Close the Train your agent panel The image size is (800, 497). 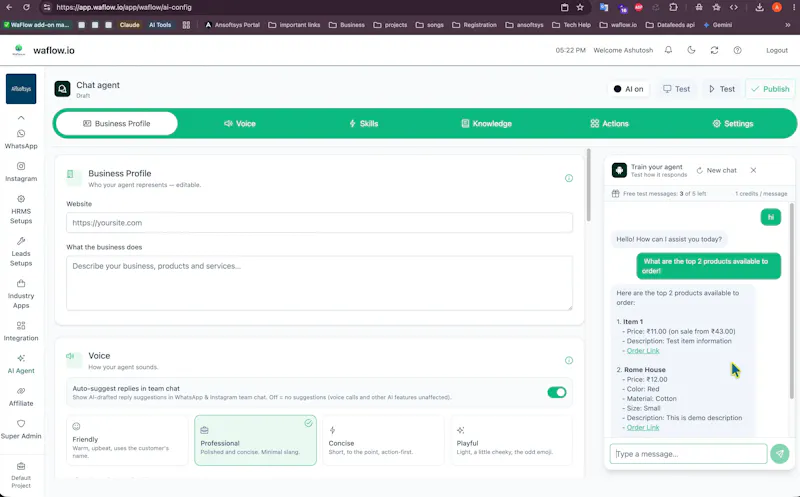pyautogui.click(x=754, y=170)
